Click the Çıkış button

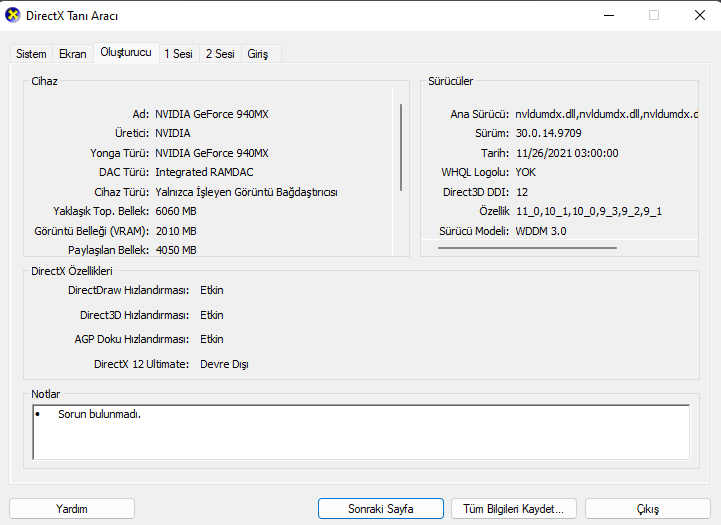click(x=648, y=509)
